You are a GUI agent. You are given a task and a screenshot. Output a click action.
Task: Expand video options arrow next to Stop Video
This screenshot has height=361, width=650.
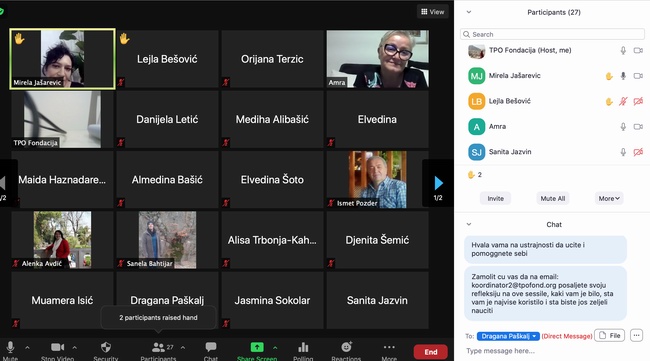click(x=75, y=347)
